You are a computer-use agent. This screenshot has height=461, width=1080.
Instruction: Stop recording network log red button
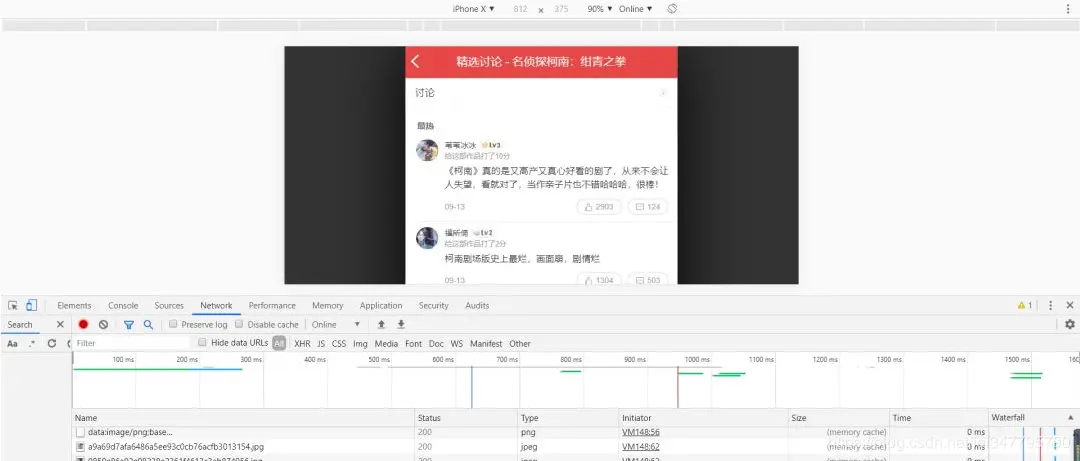tap(83, 325)
